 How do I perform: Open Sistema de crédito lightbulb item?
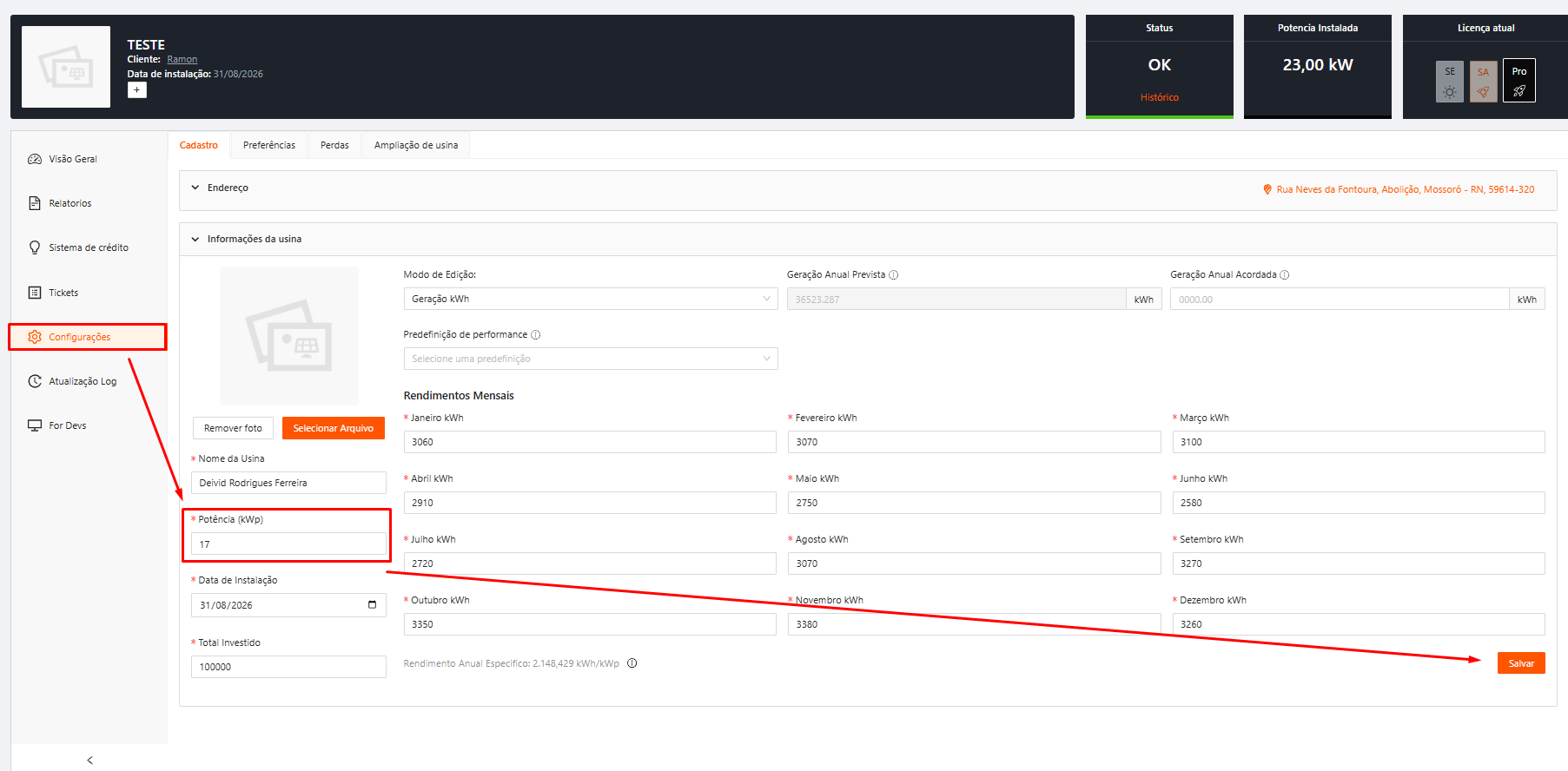click(35, 247)
